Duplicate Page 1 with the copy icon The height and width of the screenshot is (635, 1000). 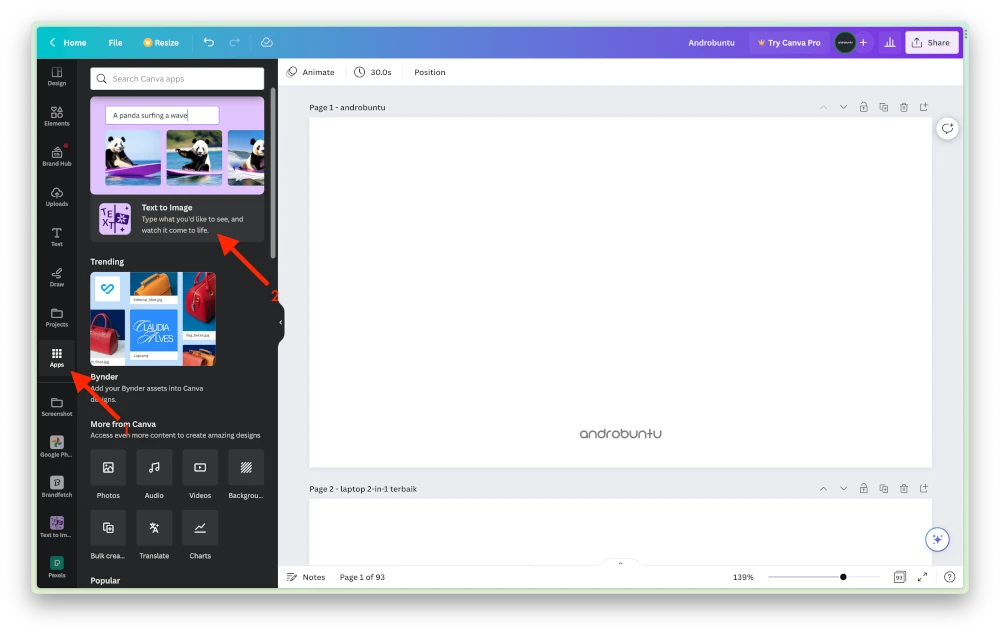[883, 107]
